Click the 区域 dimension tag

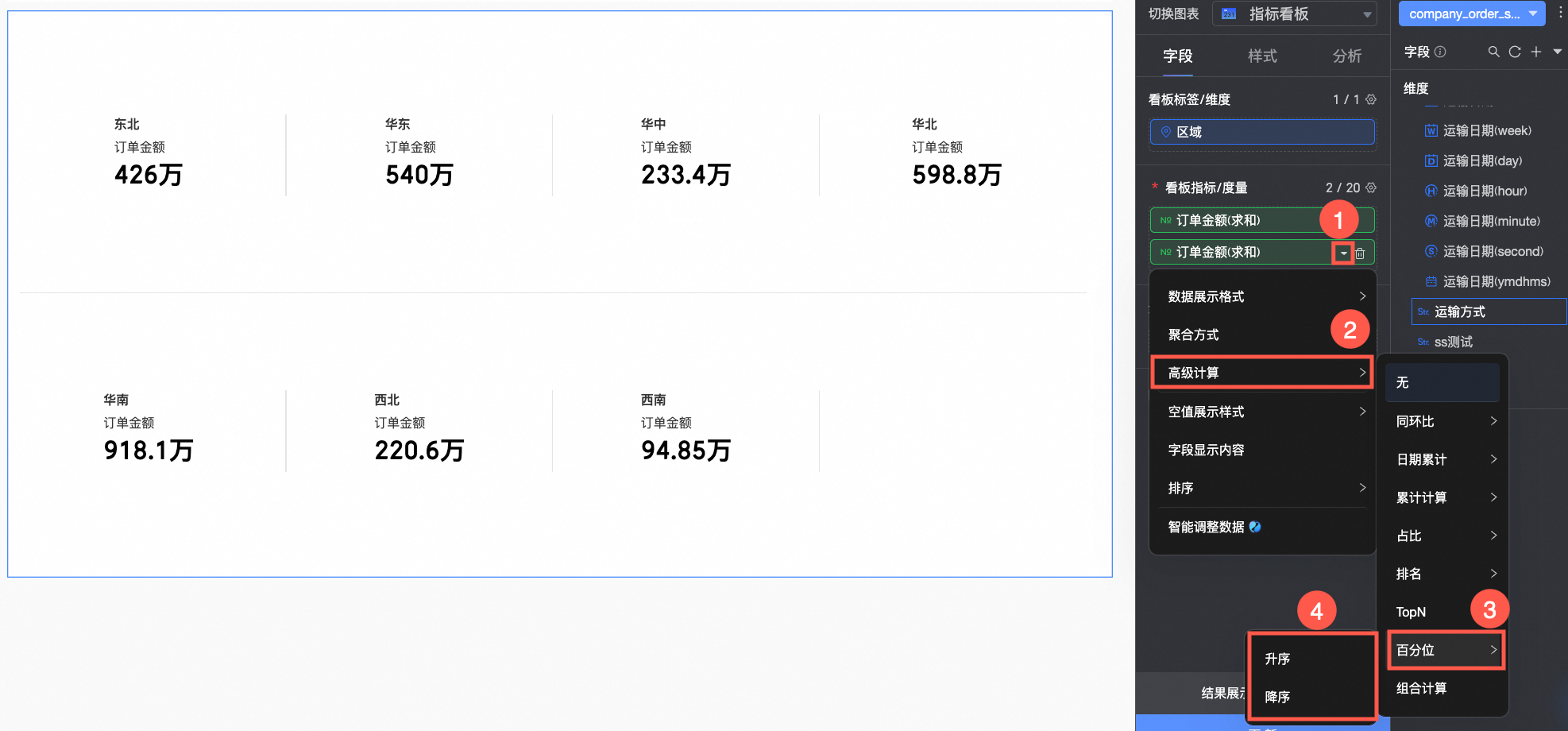coord(1262,132)
